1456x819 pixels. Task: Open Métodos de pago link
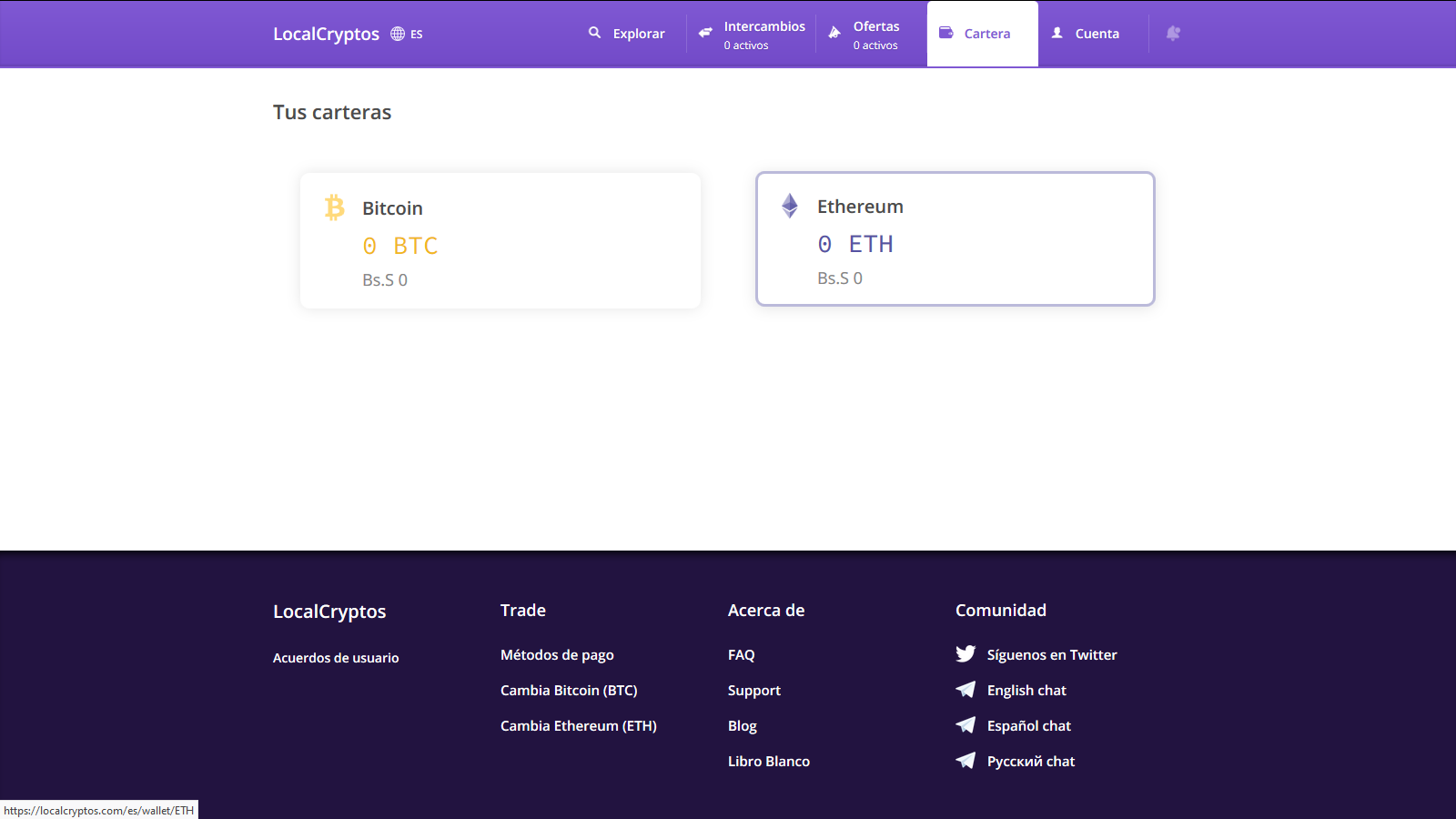point(557,655)
